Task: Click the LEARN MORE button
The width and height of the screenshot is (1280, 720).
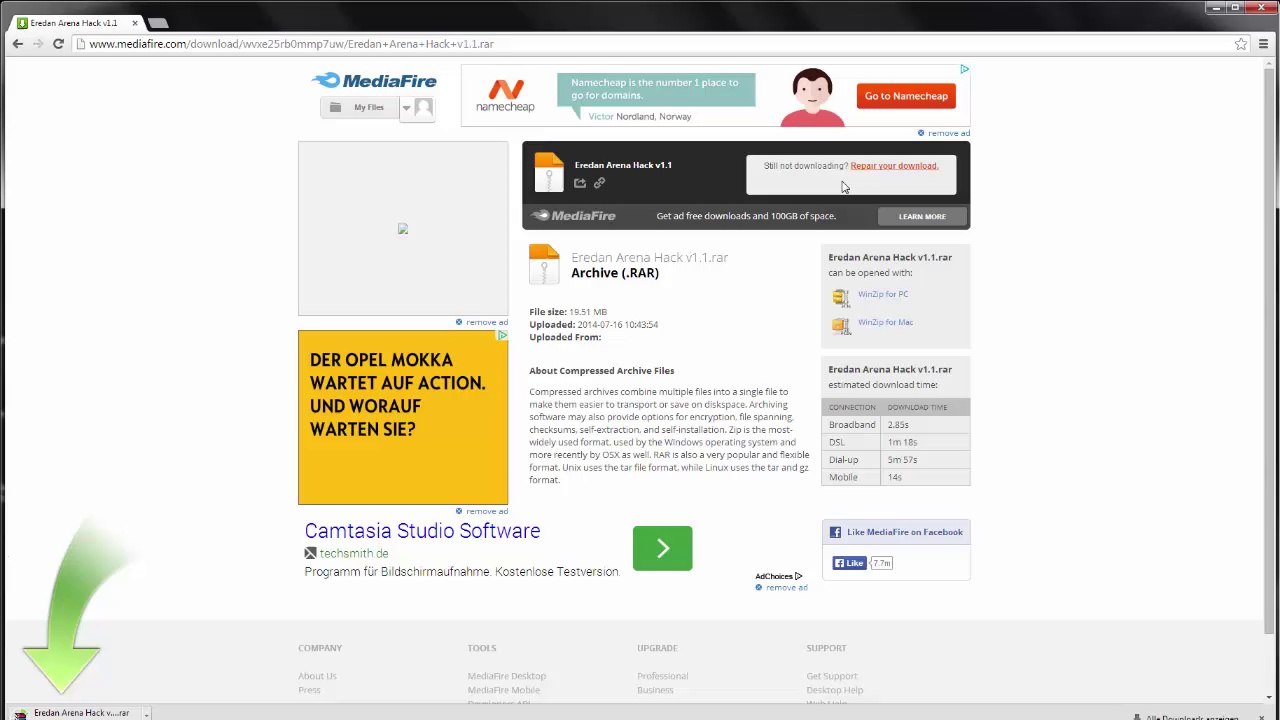Action: coord(922,216)
